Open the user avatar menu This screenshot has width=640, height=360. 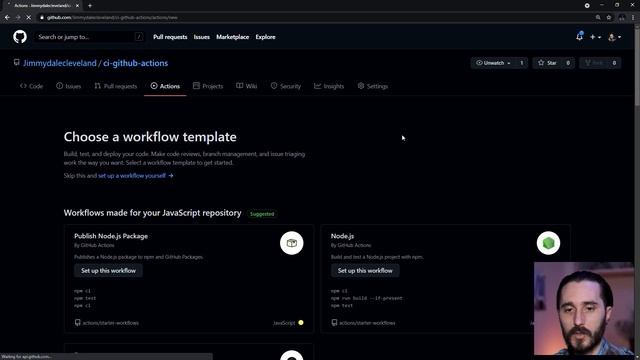coord(614,37)
